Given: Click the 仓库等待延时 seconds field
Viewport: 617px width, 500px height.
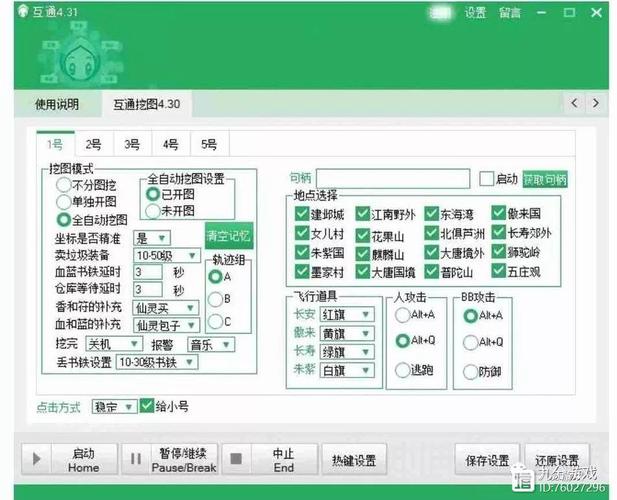Looking at the screenshot, I should click(x=148, y=290).
